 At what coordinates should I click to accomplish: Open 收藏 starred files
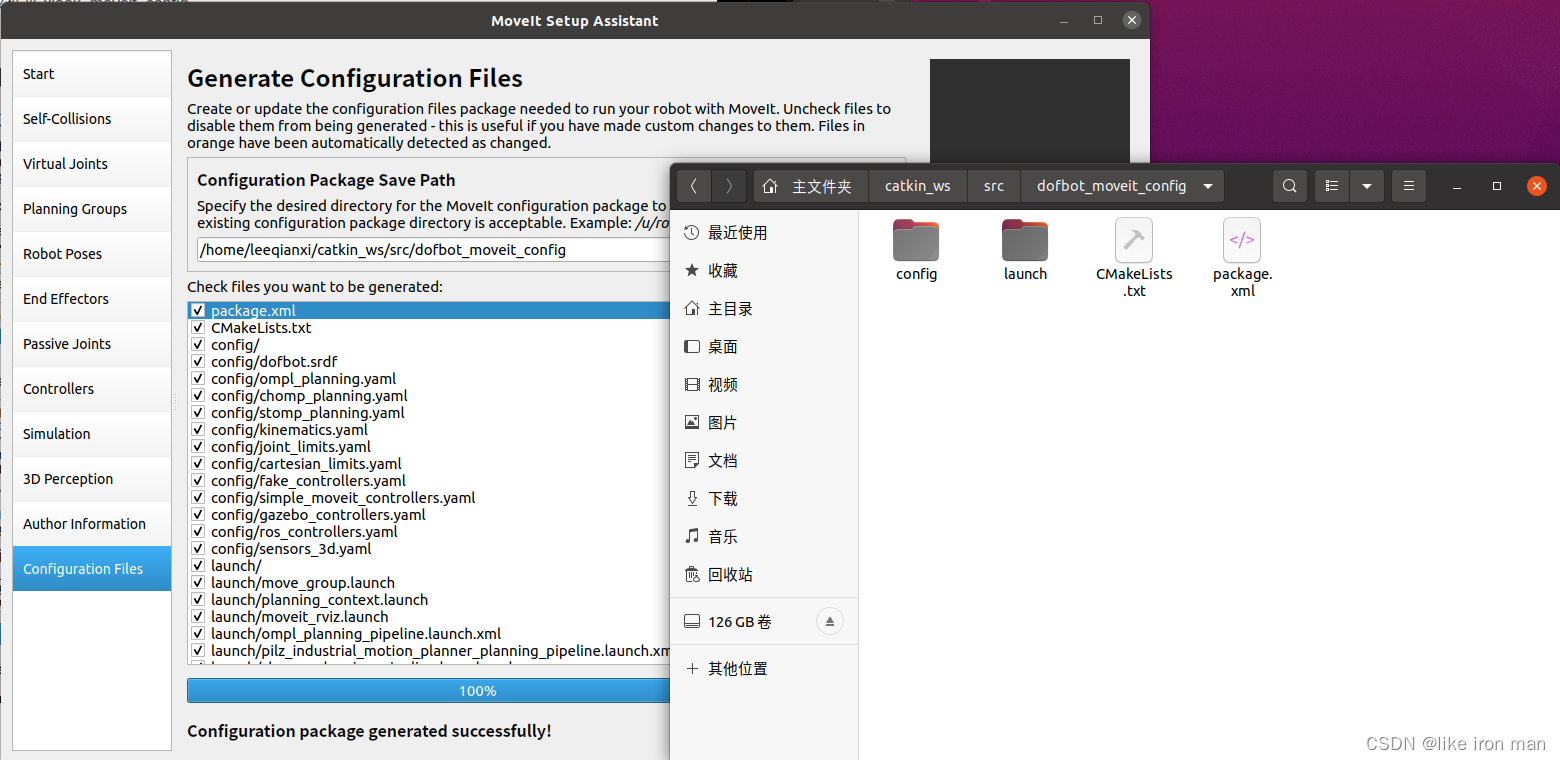[x=764, y=271]
